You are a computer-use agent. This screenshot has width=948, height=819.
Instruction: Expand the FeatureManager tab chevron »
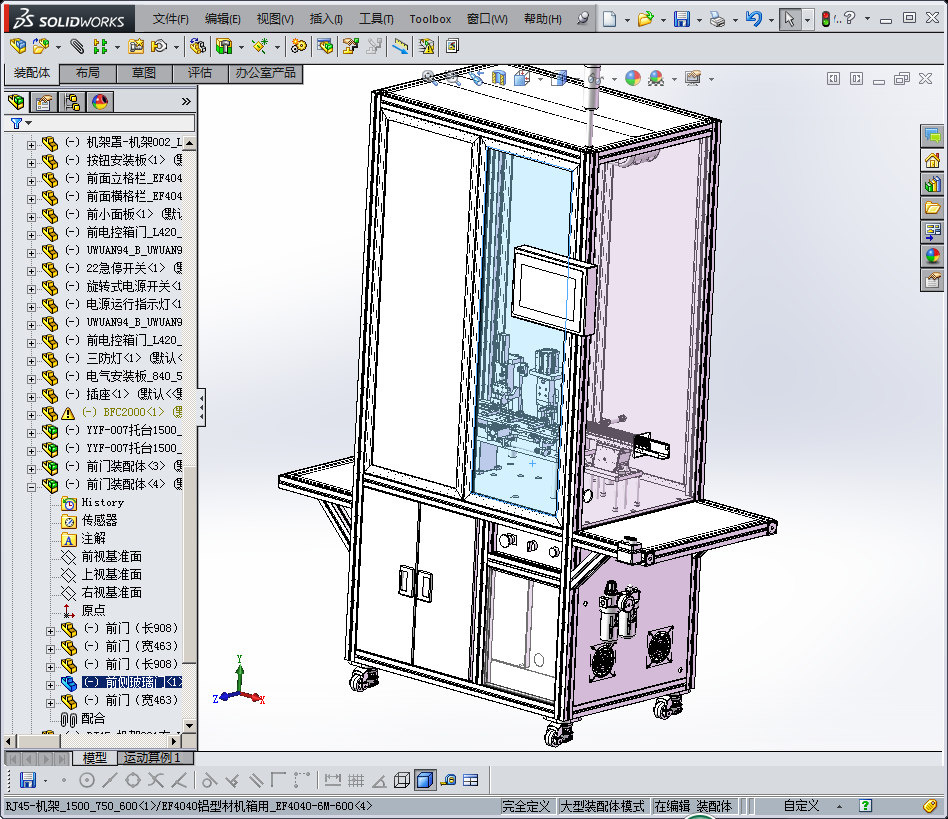point(186,102)
